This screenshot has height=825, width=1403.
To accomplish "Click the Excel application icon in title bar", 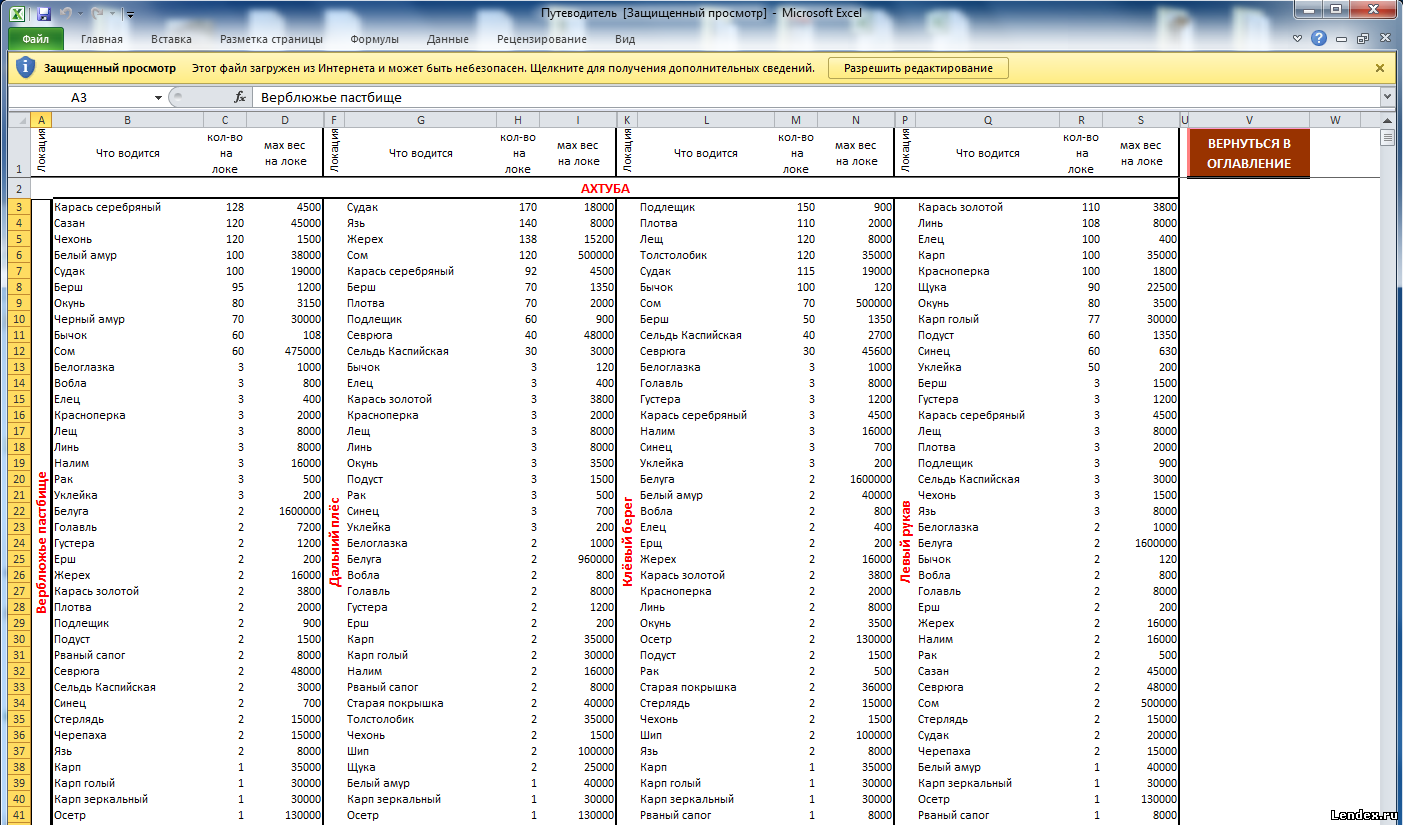I will click(x=17, y=14).
